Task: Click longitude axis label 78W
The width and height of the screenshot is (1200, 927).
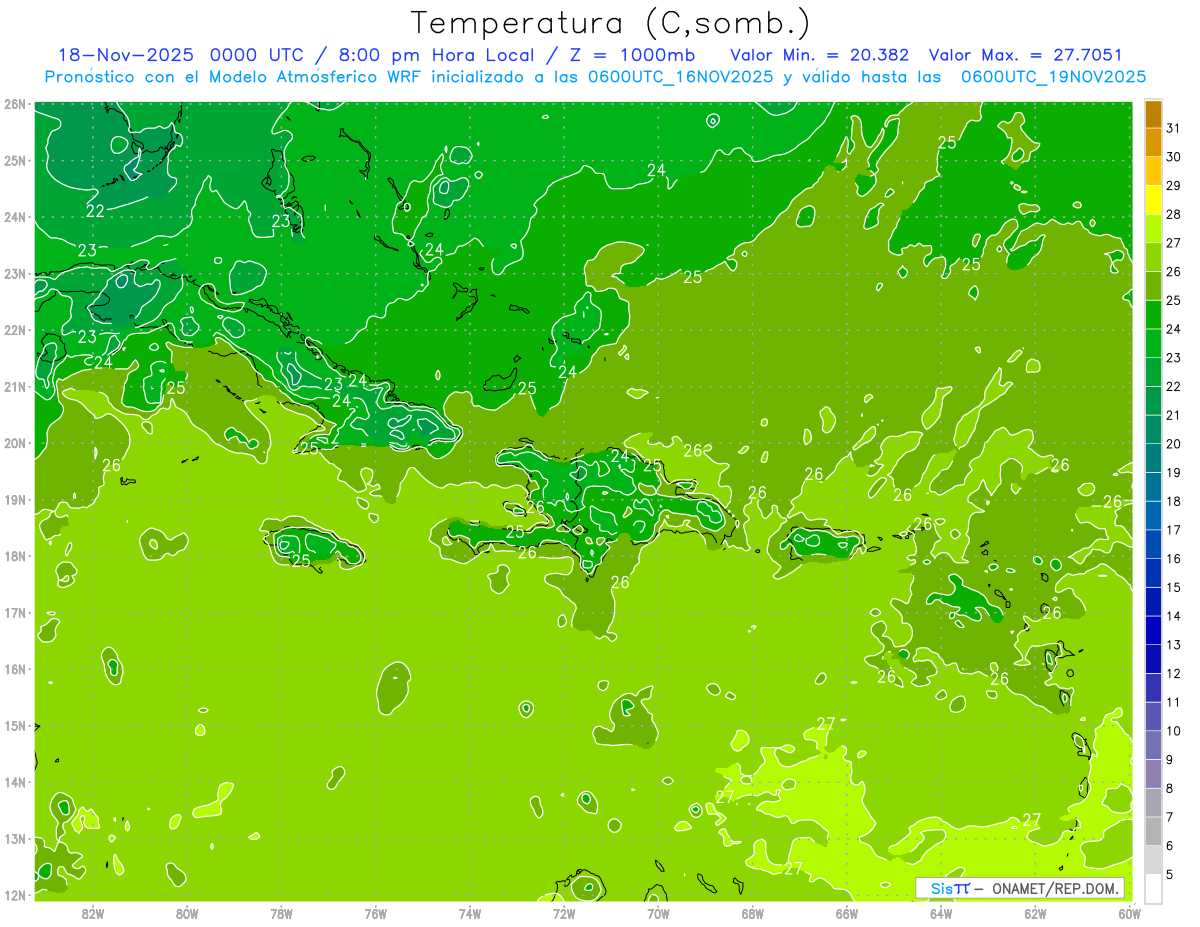Action: point(281,913)
